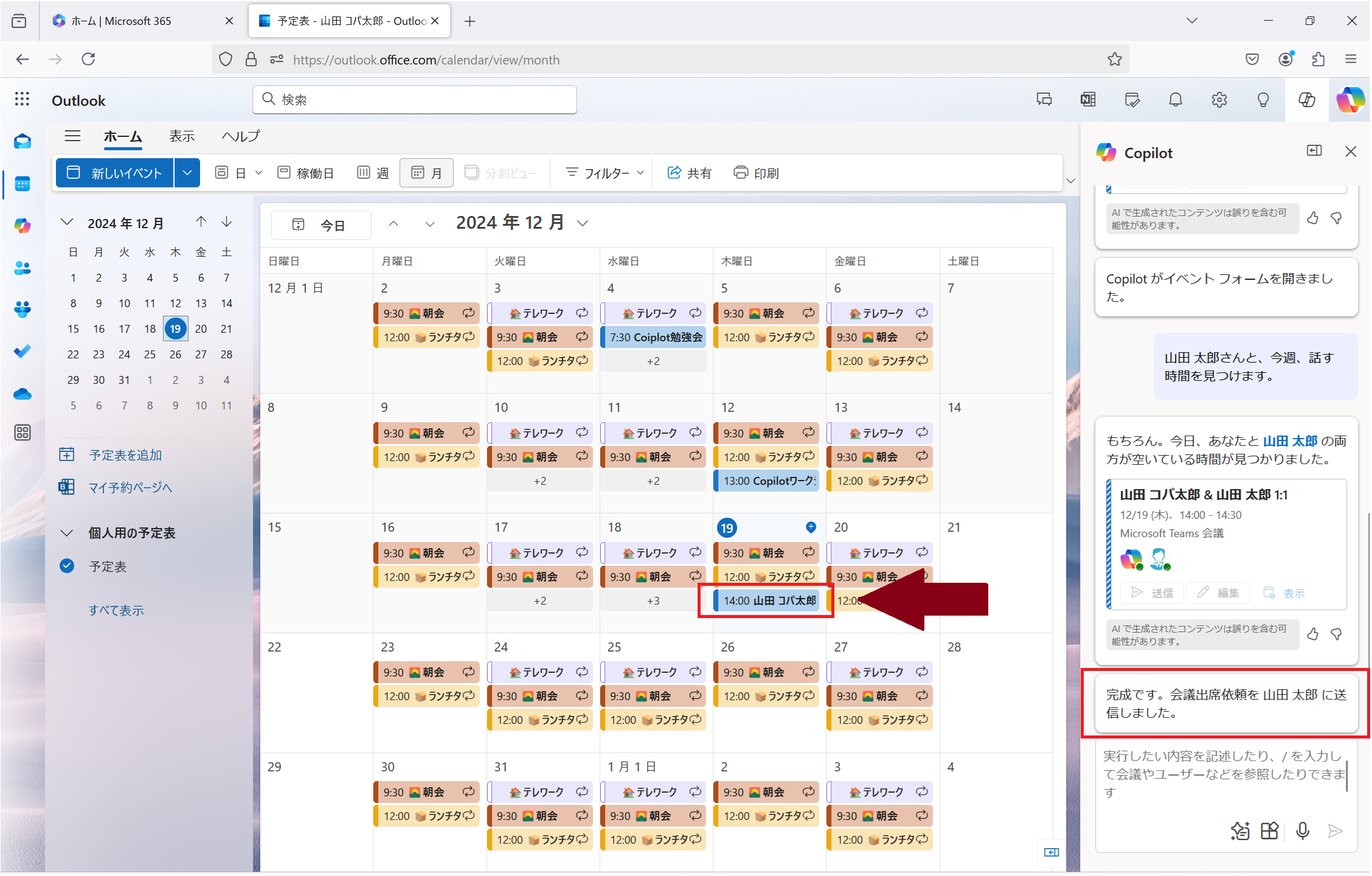Go to previous month in main calendar
Viewport: 1372px width, 876px height.
393,224
